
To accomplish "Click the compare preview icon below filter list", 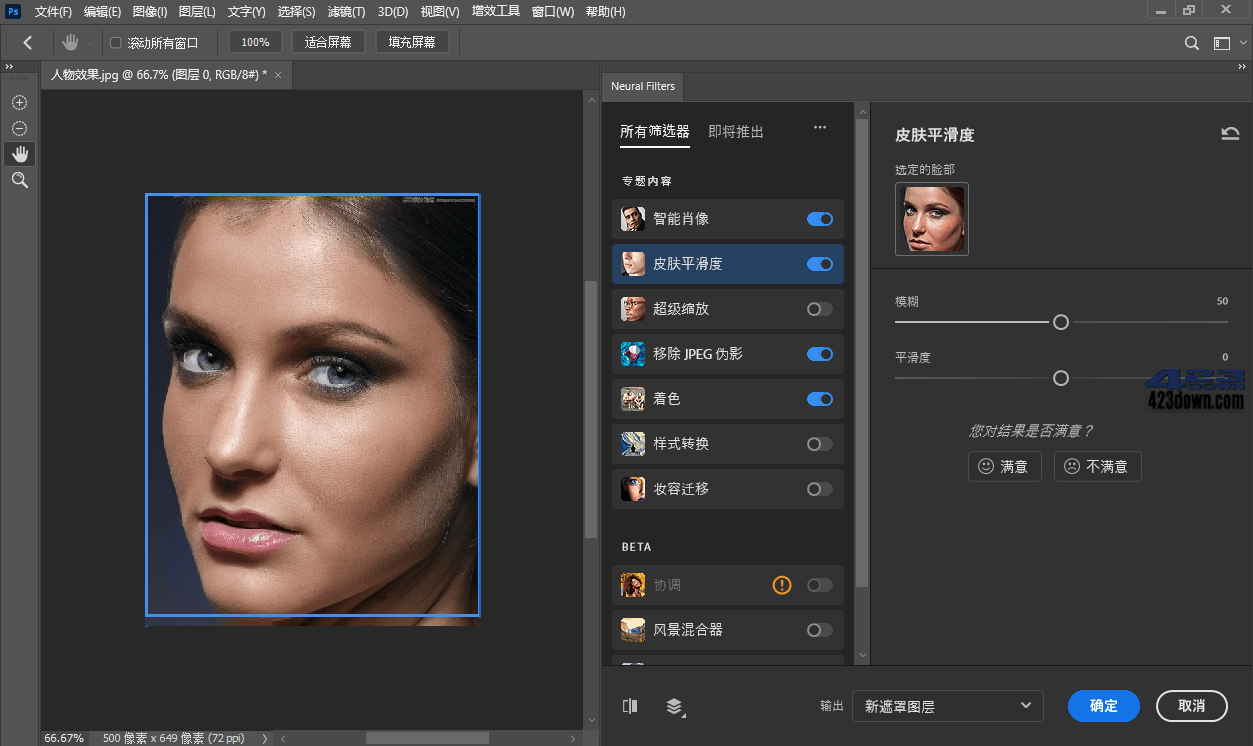I will coord(630,706).
